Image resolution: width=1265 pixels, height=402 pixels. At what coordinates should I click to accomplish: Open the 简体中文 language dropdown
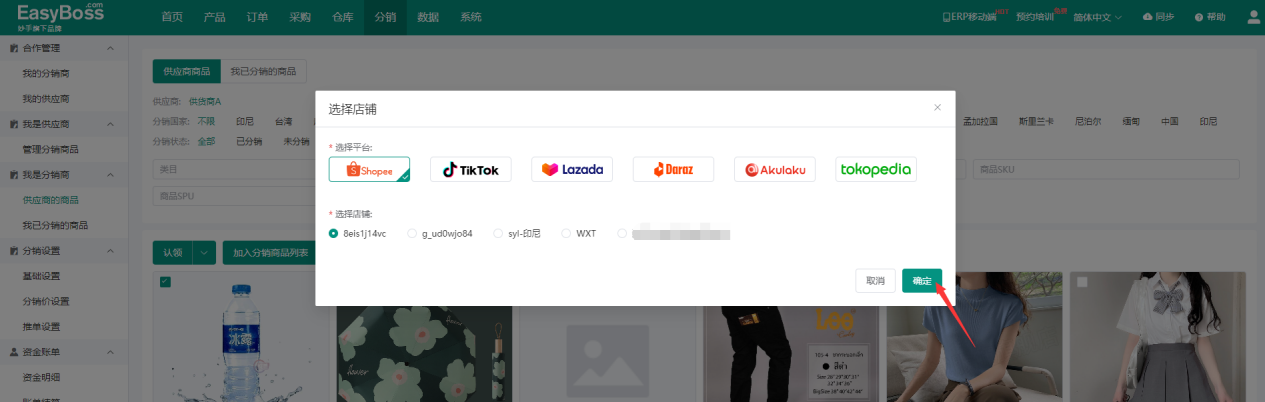pos(1097,17)
